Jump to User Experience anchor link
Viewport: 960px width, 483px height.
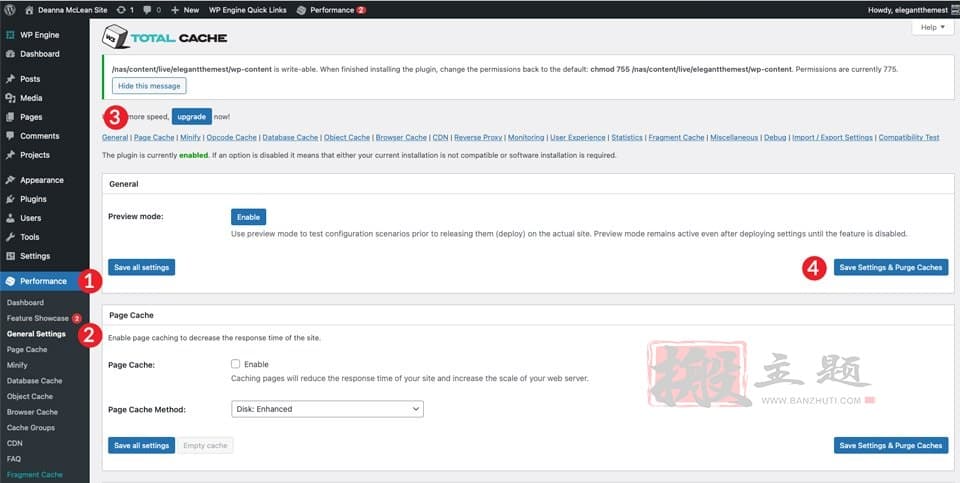point(578,138)
